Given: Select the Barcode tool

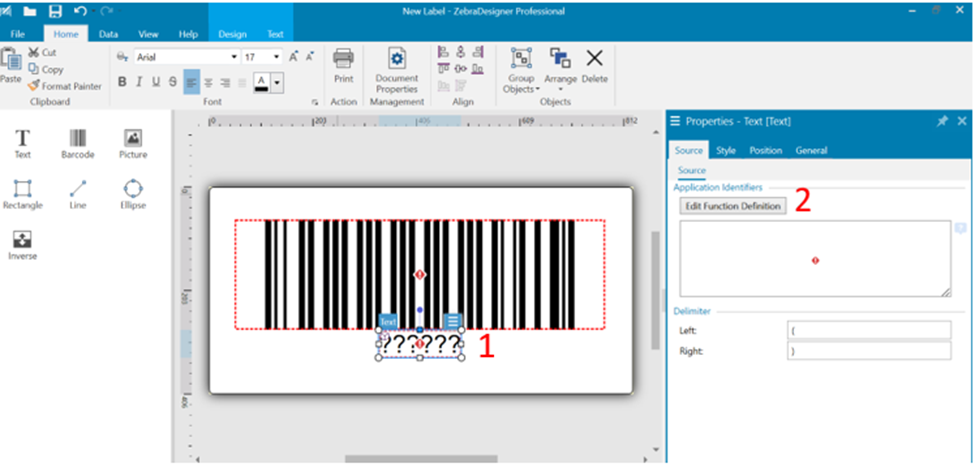Looking at the screenshot, I should [77, 142].
